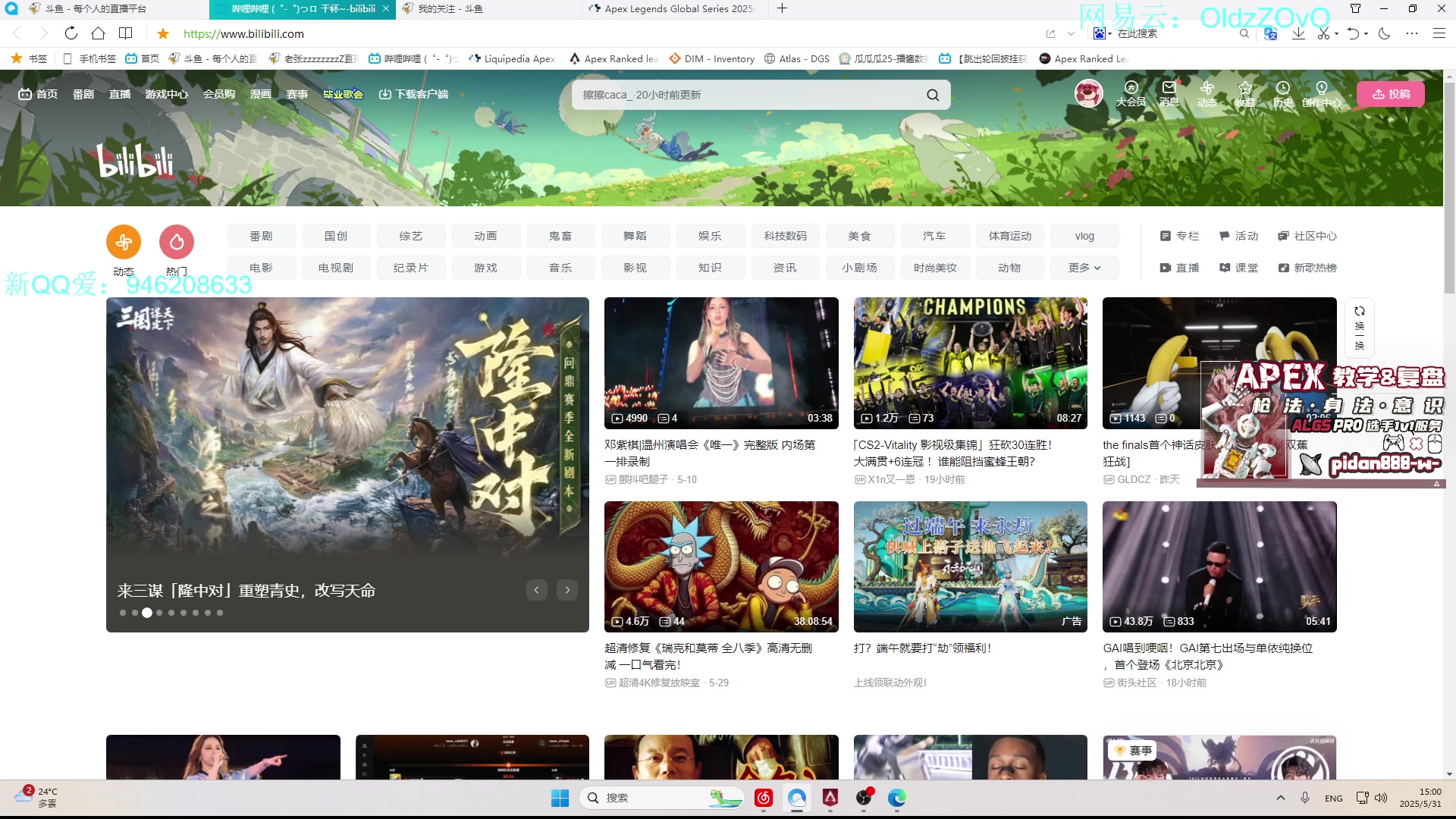Image resolution: width=1456 pixels, height=819 pixels.
Task: Click the carousel next arrow button
Action: pos(567,590)
